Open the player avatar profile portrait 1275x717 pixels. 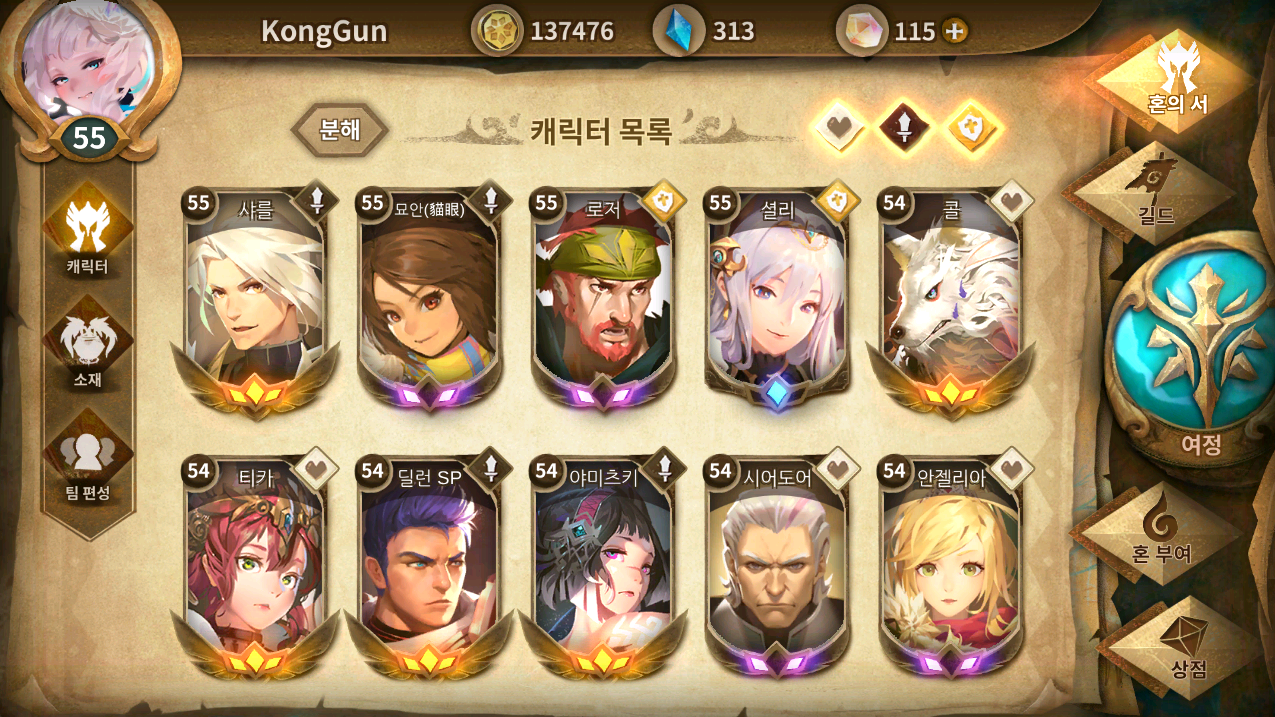88,64
